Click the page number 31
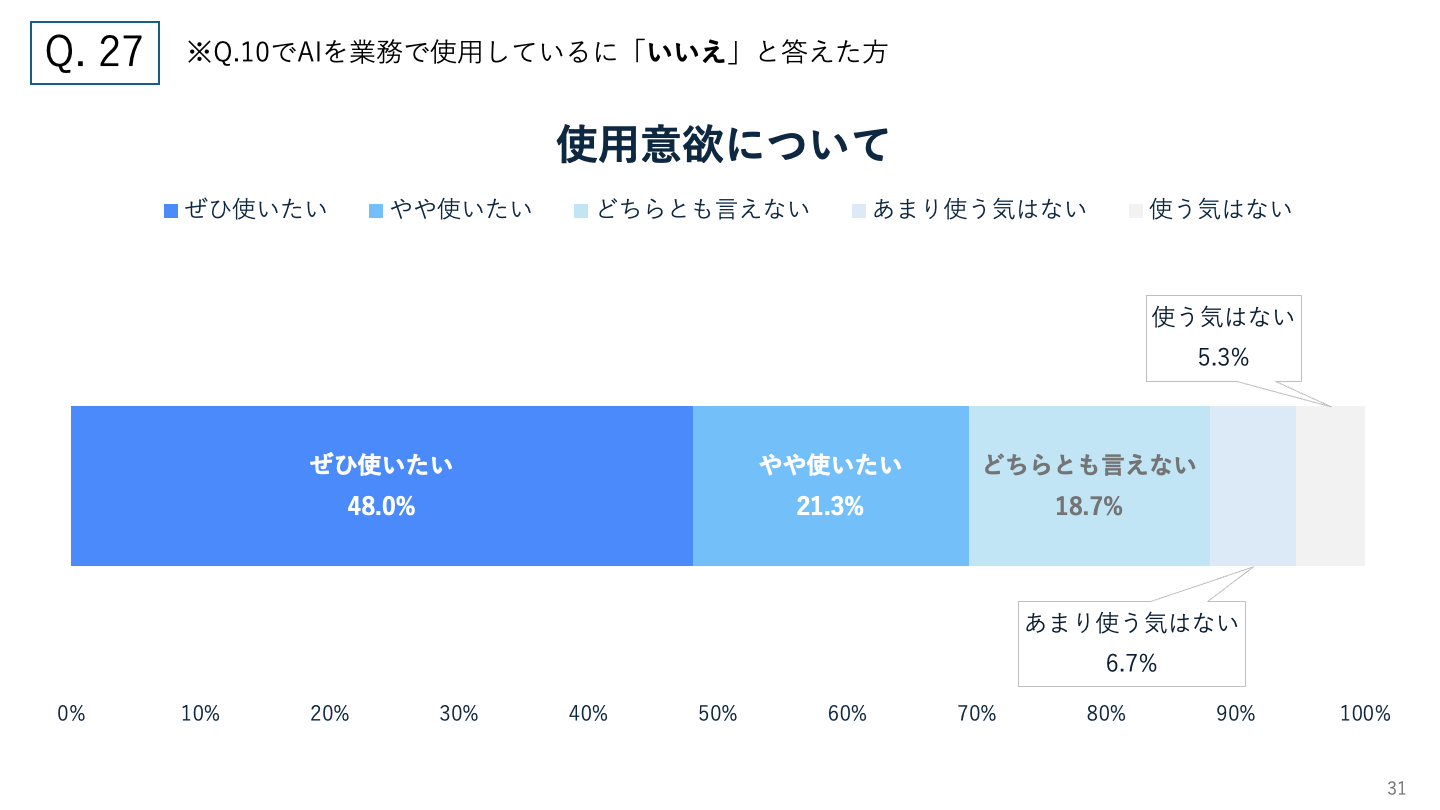Image resolution: width=1440 pixels, height=810 pixels. (x=1396, y=789)
